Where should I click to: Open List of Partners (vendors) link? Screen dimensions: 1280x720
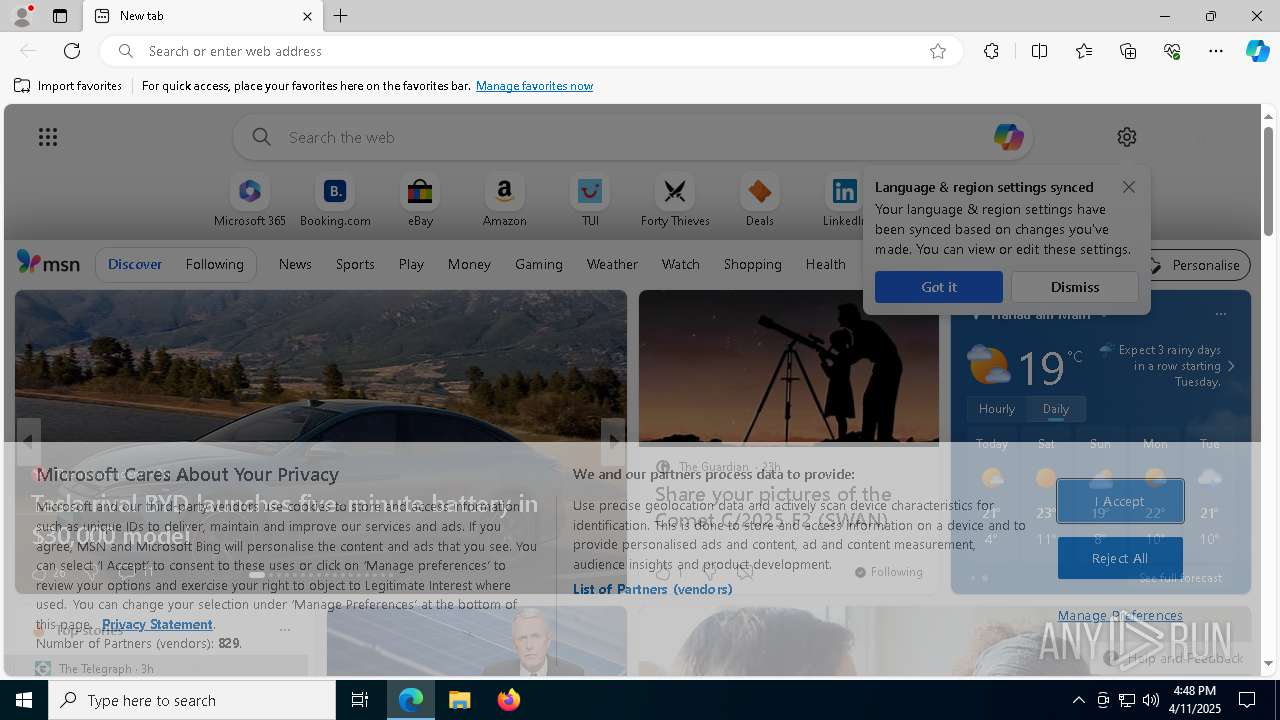(652, 589)
